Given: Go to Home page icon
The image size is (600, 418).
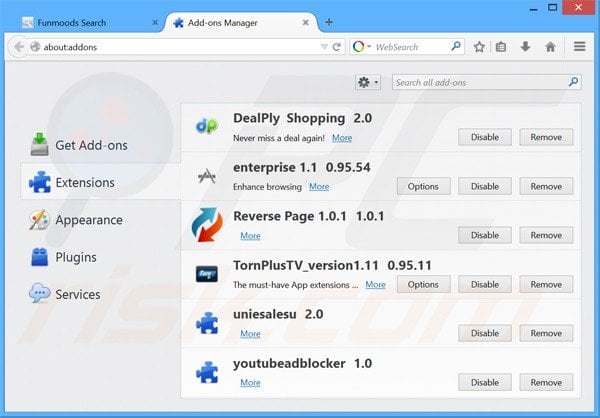Looking at the screenshot, I should click(x=550, y=47).
